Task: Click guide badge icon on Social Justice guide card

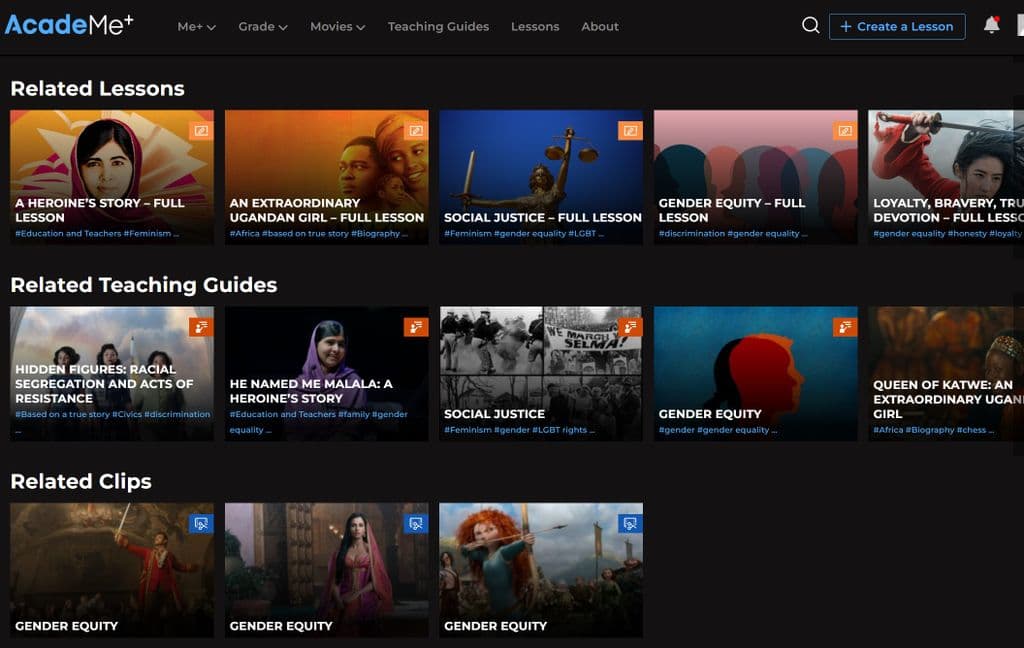Action: 630,327
